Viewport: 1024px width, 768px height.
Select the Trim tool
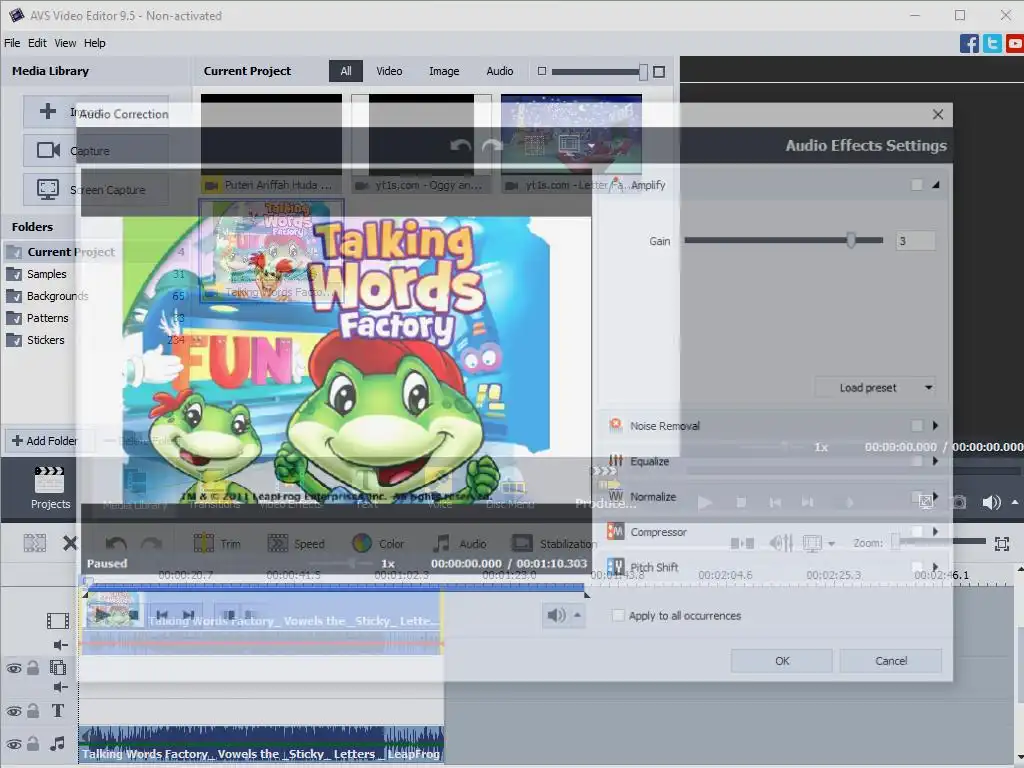coord(217,543)
